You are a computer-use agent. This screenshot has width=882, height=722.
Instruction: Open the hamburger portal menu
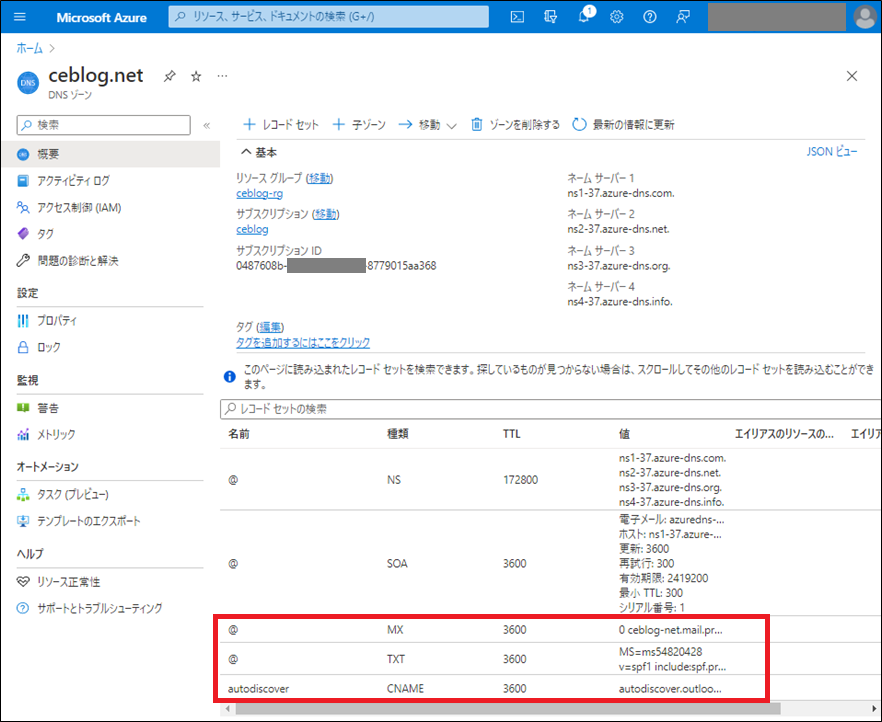[20, 17]
